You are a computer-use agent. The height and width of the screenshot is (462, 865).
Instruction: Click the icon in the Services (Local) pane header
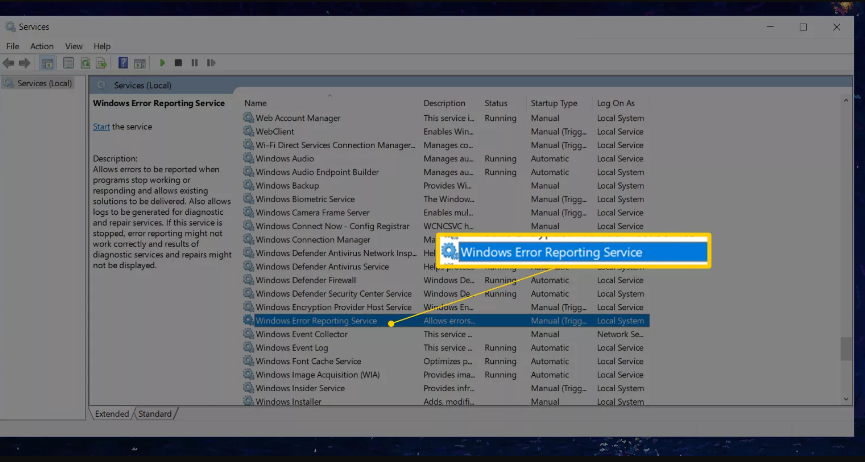coord(101,85)
